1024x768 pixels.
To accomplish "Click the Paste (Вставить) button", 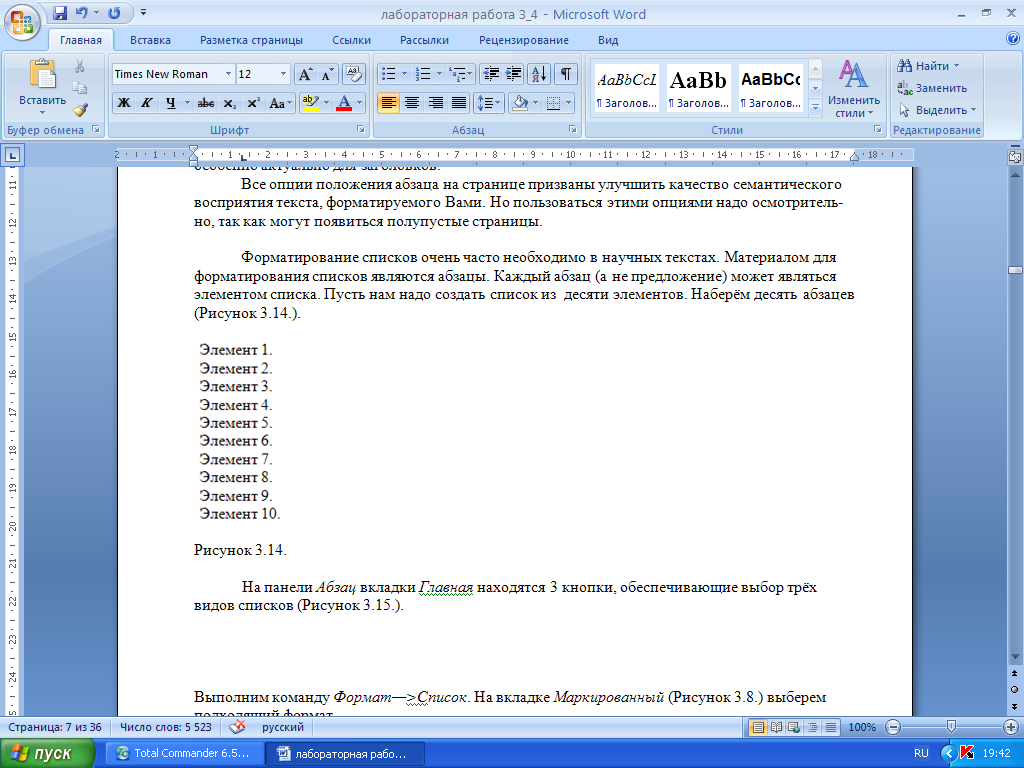I will (42, 87).
